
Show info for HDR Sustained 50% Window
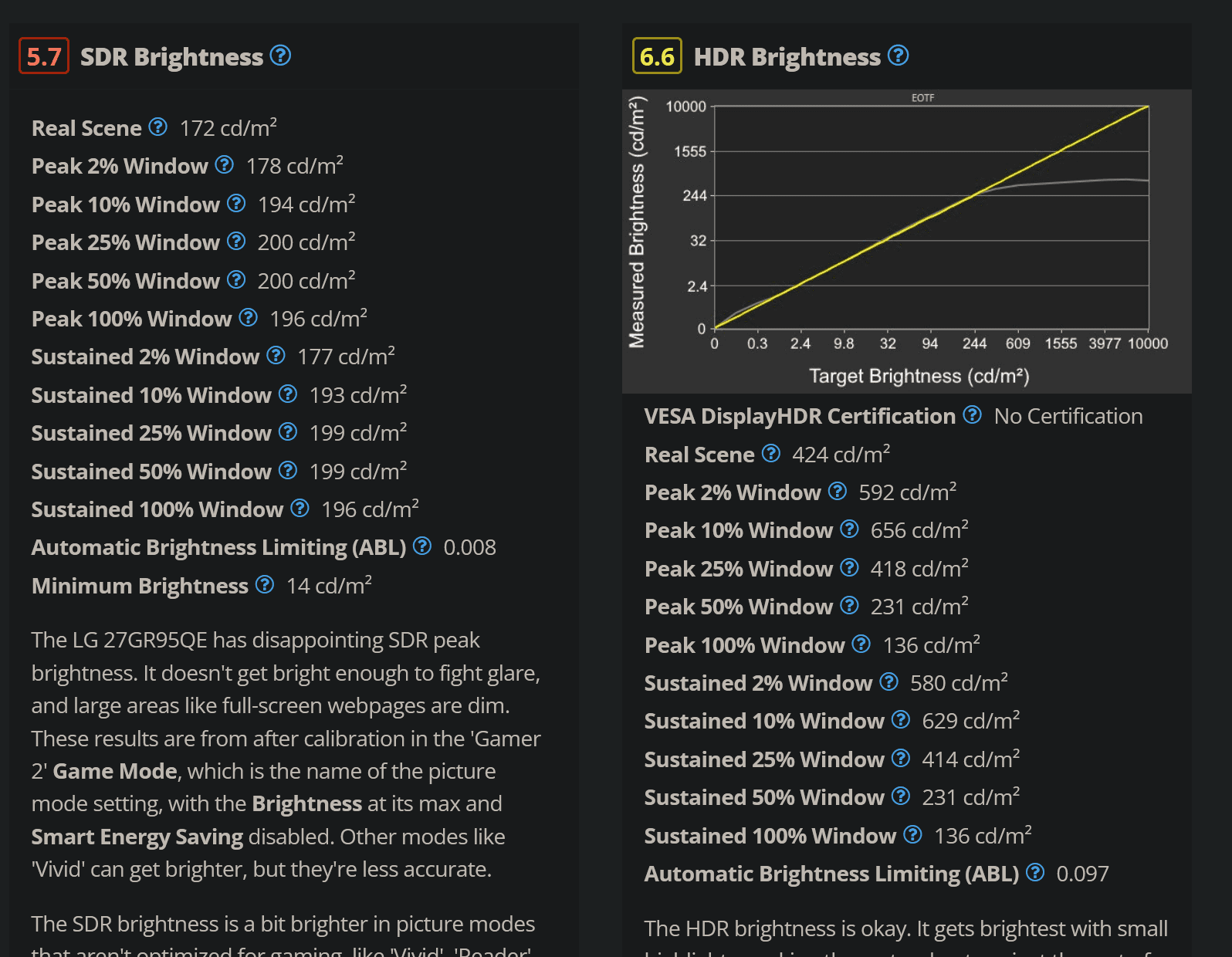coord(901,796)
